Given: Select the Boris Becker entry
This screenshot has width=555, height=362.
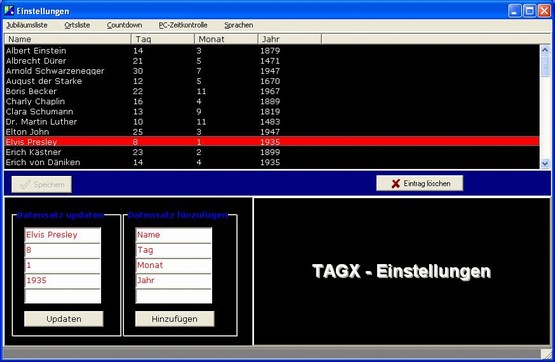Looking at the screenshot, I should 271,91.
